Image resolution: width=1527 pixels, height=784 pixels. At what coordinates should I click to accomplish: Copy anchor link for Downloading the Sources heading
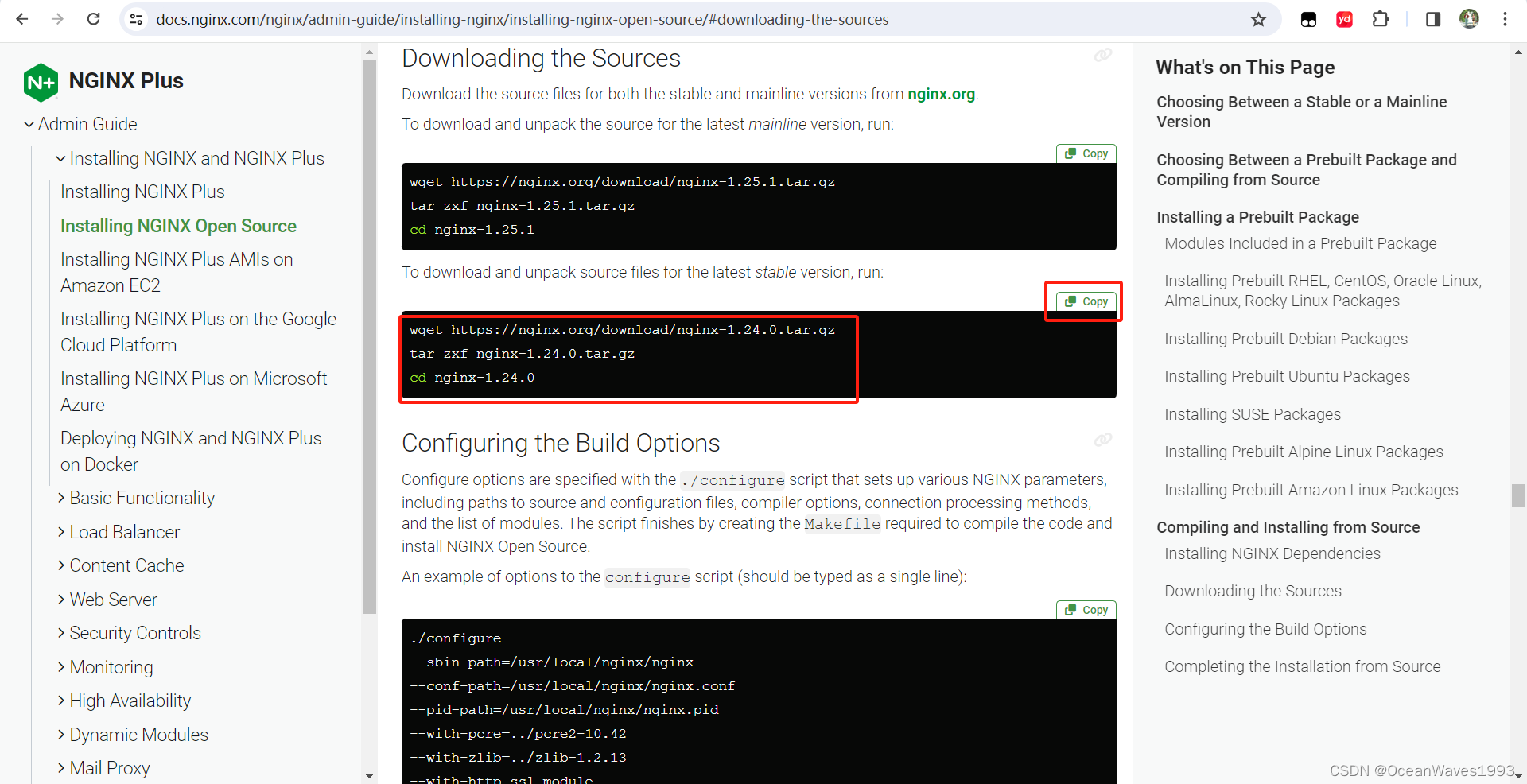click(x=1103, y=55)
